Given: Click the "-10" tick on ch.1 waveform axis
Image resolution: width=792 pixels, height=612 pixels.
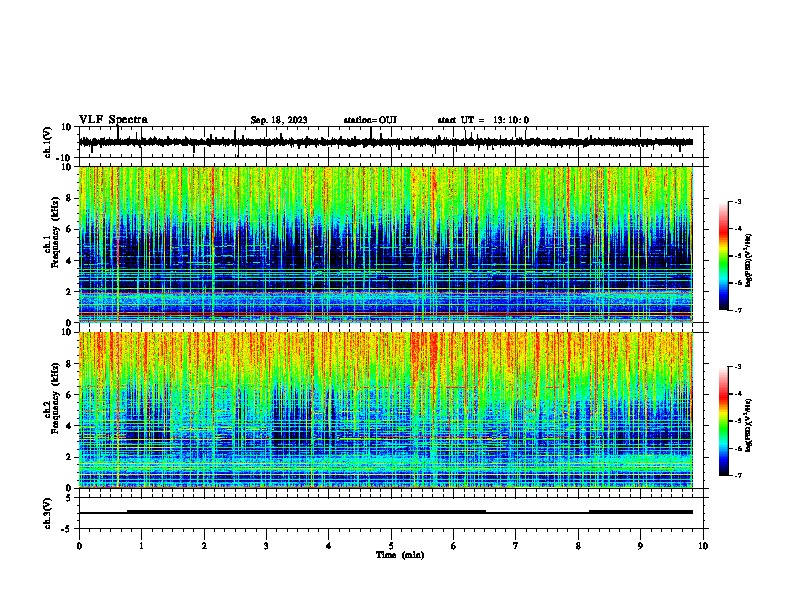Looking at the screenshot, I should [x=65, y=158].
